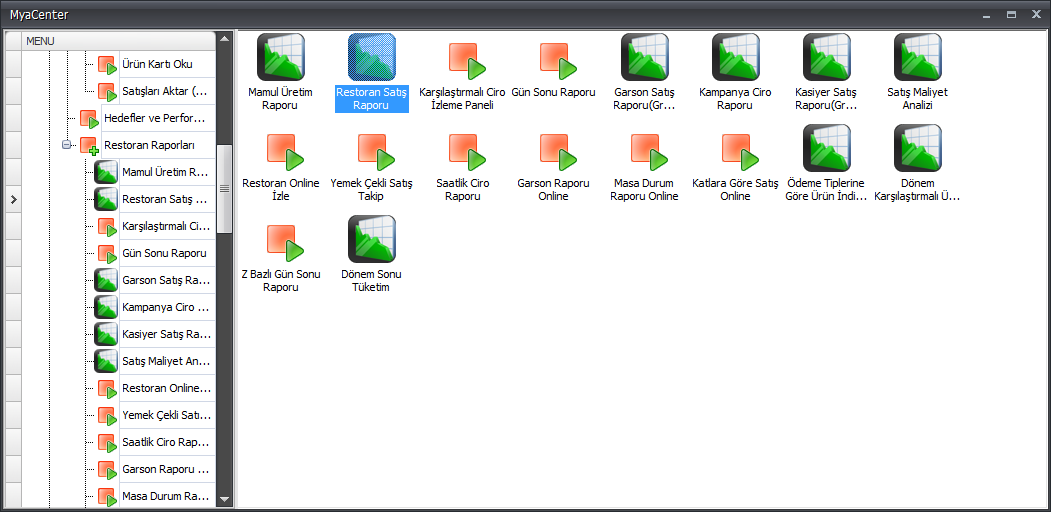Viewport: 1051px width, 512px height.
Task: Open Kampanya Ciro Raporu icon
Action: [x=736, y=57]
